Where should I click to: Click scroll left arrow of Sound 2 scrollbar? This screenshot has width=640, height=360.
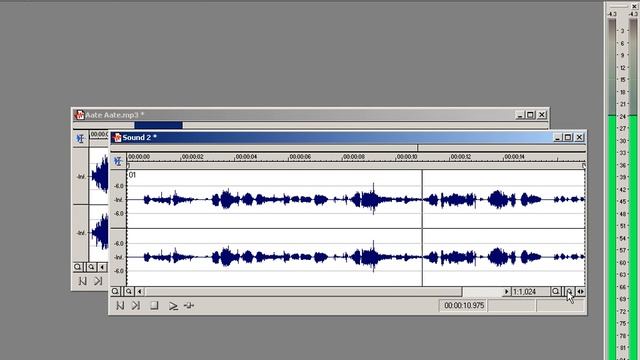pyautogui.click(x=140, y=291)
